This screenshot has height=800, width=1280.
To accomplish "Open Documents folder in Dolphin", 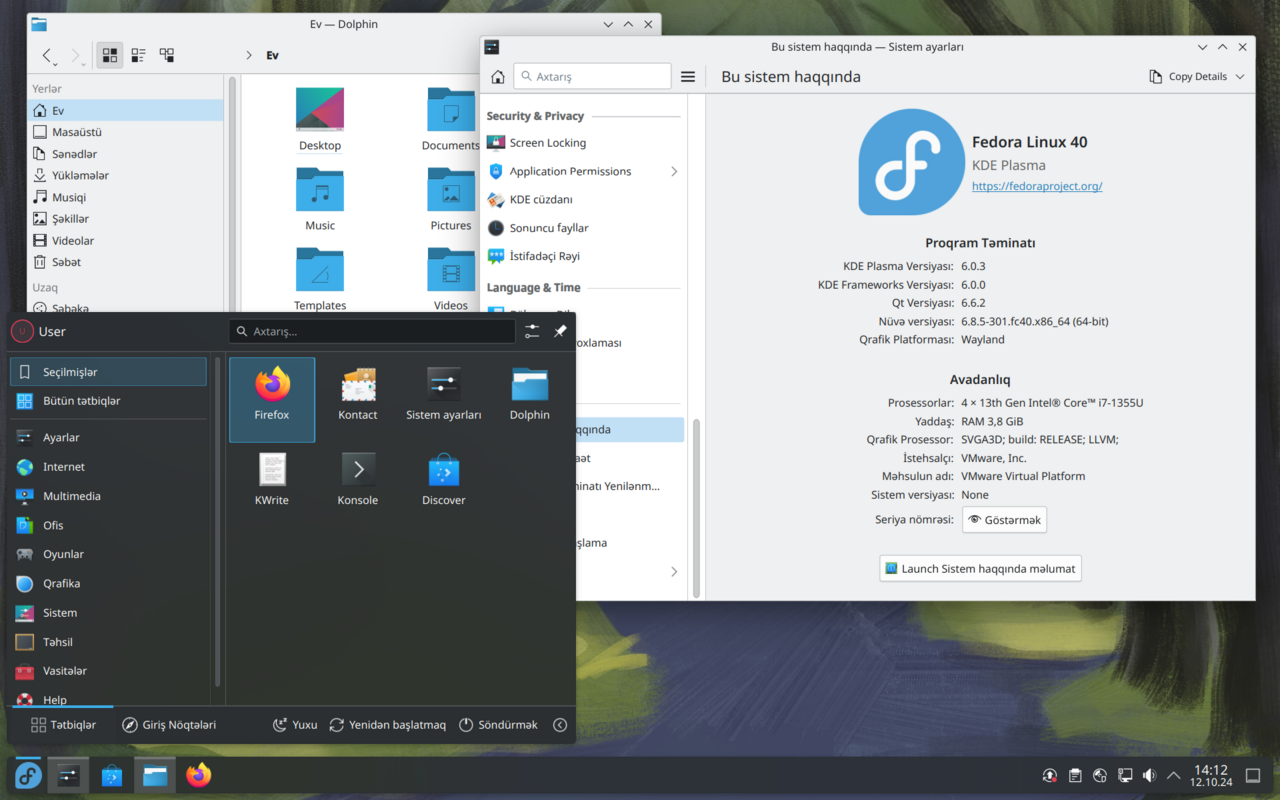I will (451, 119).
